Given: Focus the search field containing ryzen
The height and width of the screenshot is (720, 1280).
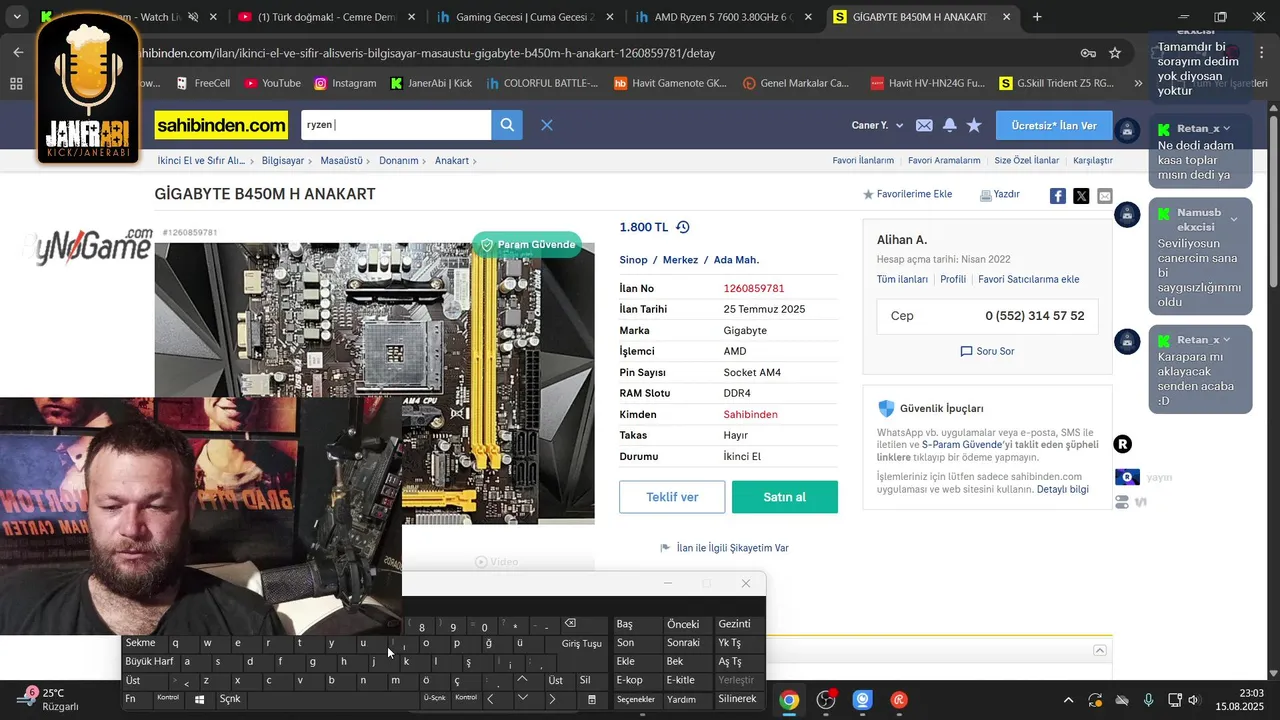Looking at the screenshot, I should (396, 125).
